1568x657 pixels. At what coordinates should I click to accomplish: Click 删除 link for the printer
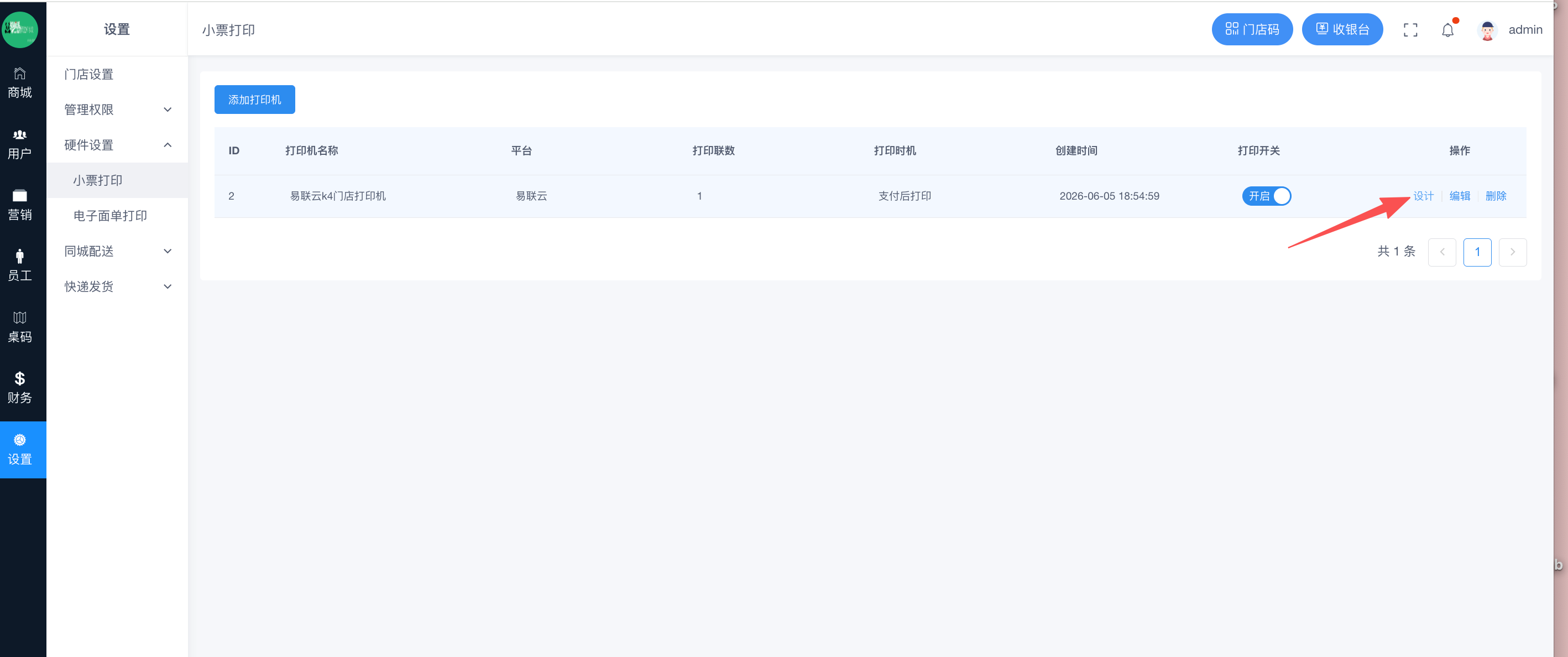point(1496,196)
